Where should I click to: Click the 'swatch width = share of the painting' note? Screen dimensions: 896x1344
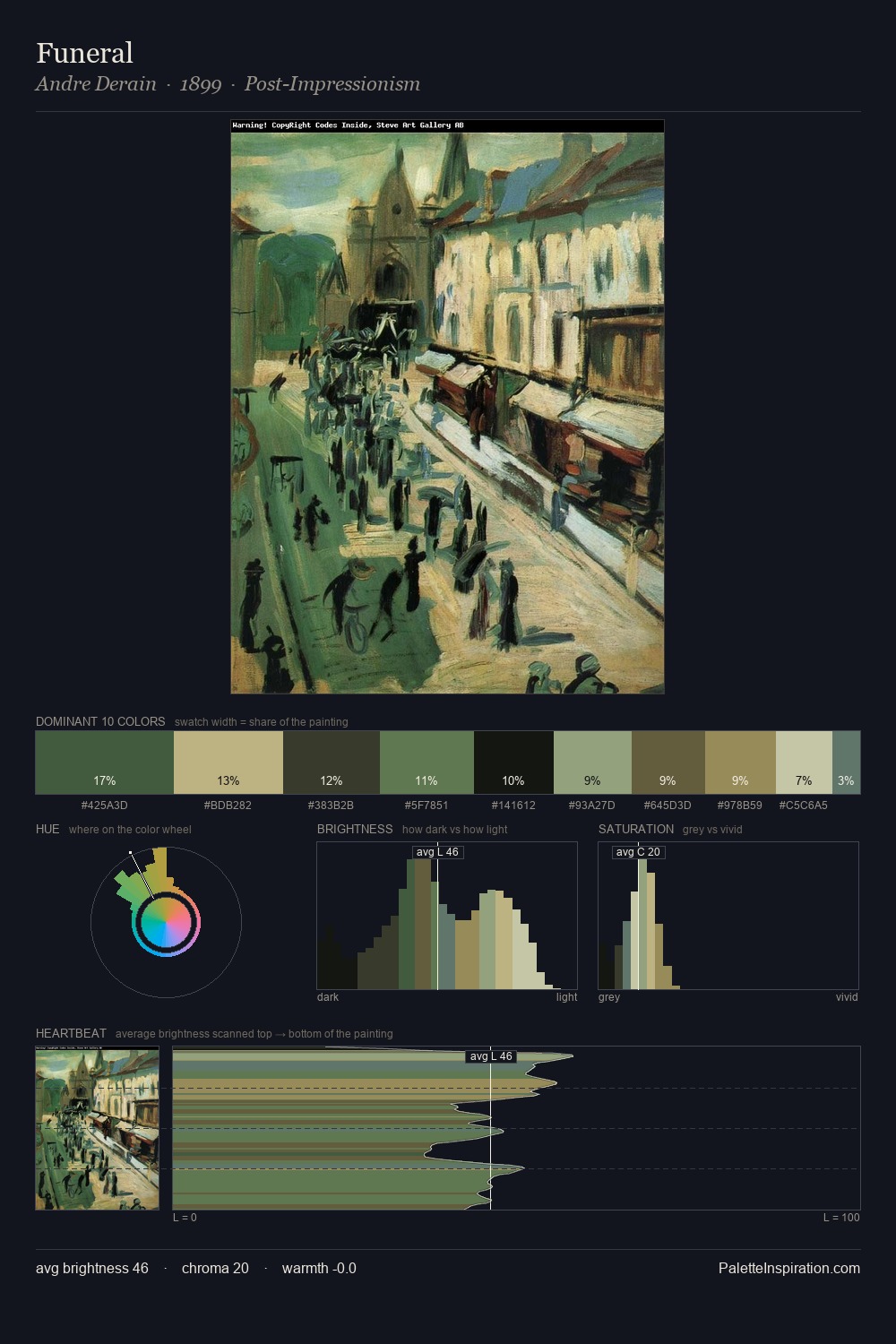click(262, 722)
